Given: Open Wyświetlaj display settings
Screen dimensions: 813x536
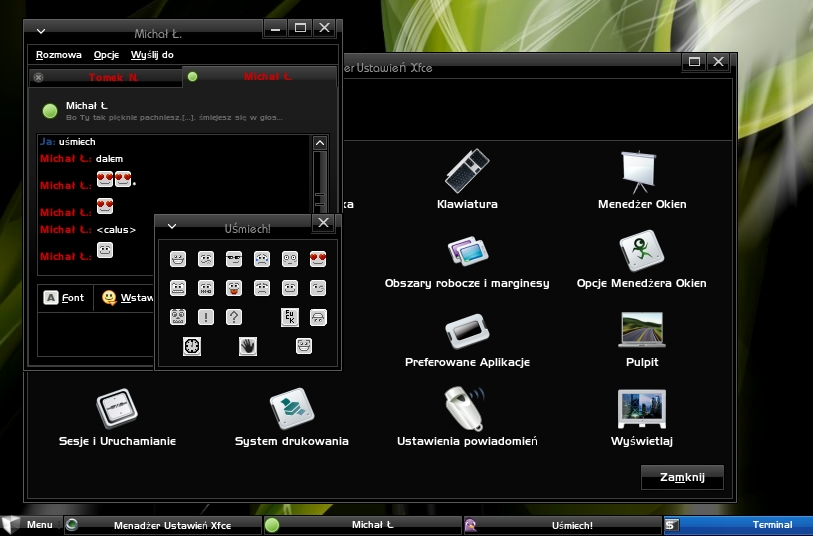Looking at the screenshot, I should 642,417.
